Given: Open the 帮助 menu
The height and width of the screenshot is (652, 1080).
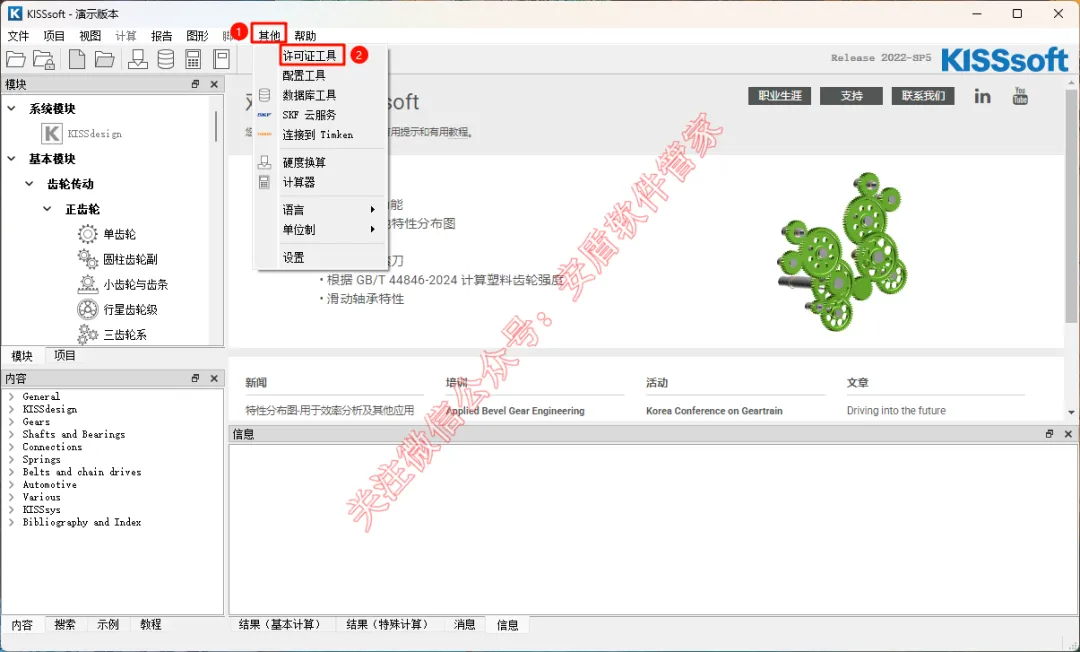Looking at the screenshot, I should click(305, 36).
